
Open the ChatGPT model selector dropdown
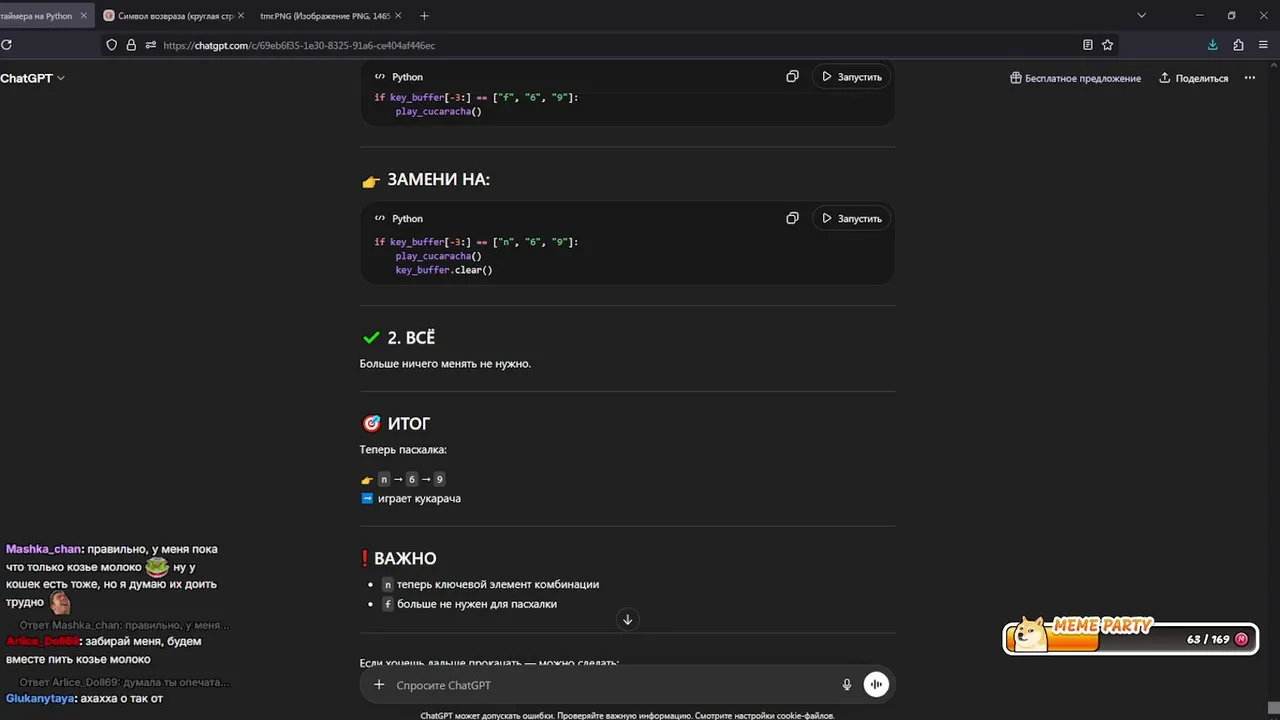33,78
